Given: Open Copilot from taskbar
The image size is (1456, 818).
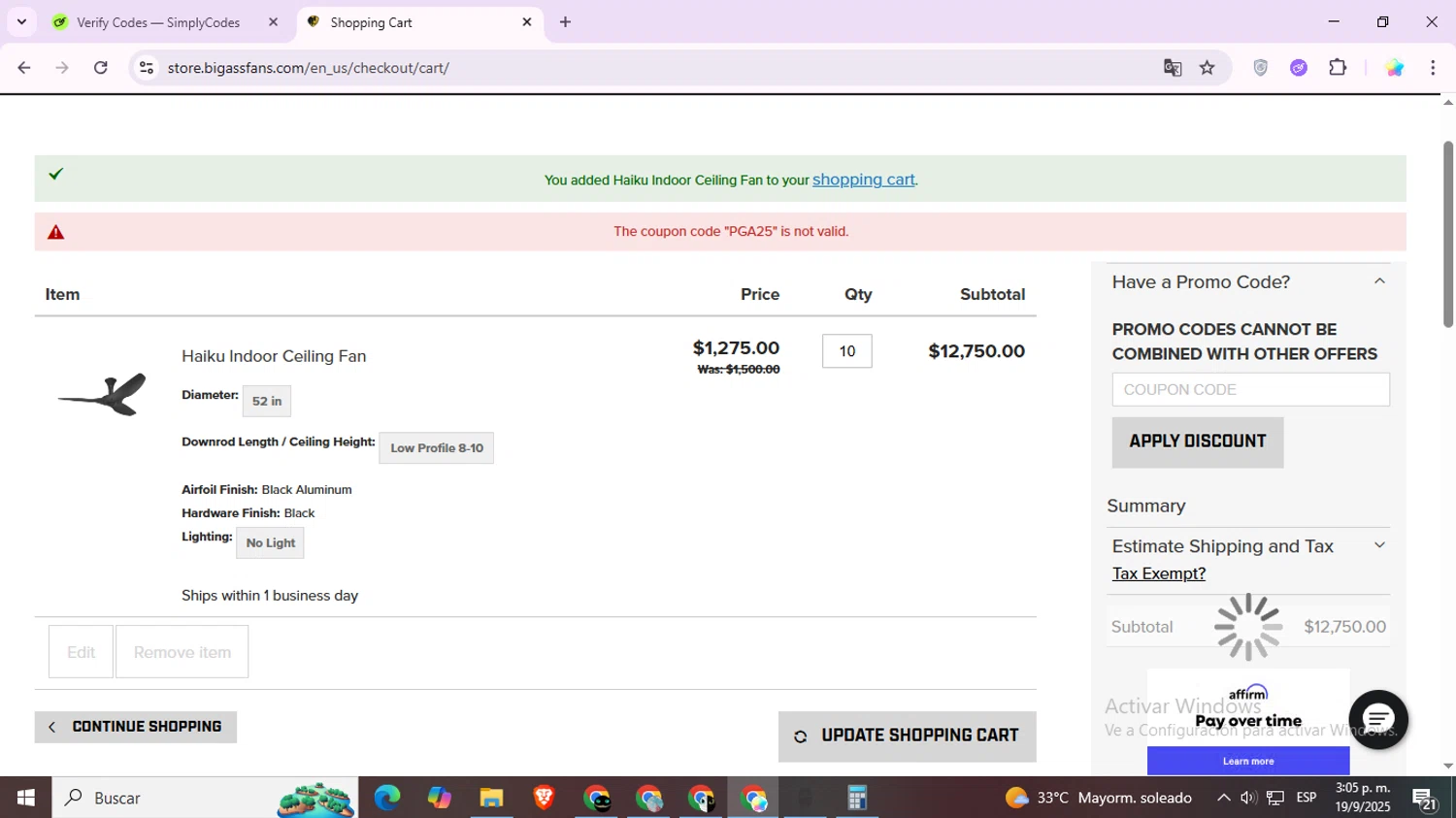Looking at the screenshot, I should pos(440,798).
